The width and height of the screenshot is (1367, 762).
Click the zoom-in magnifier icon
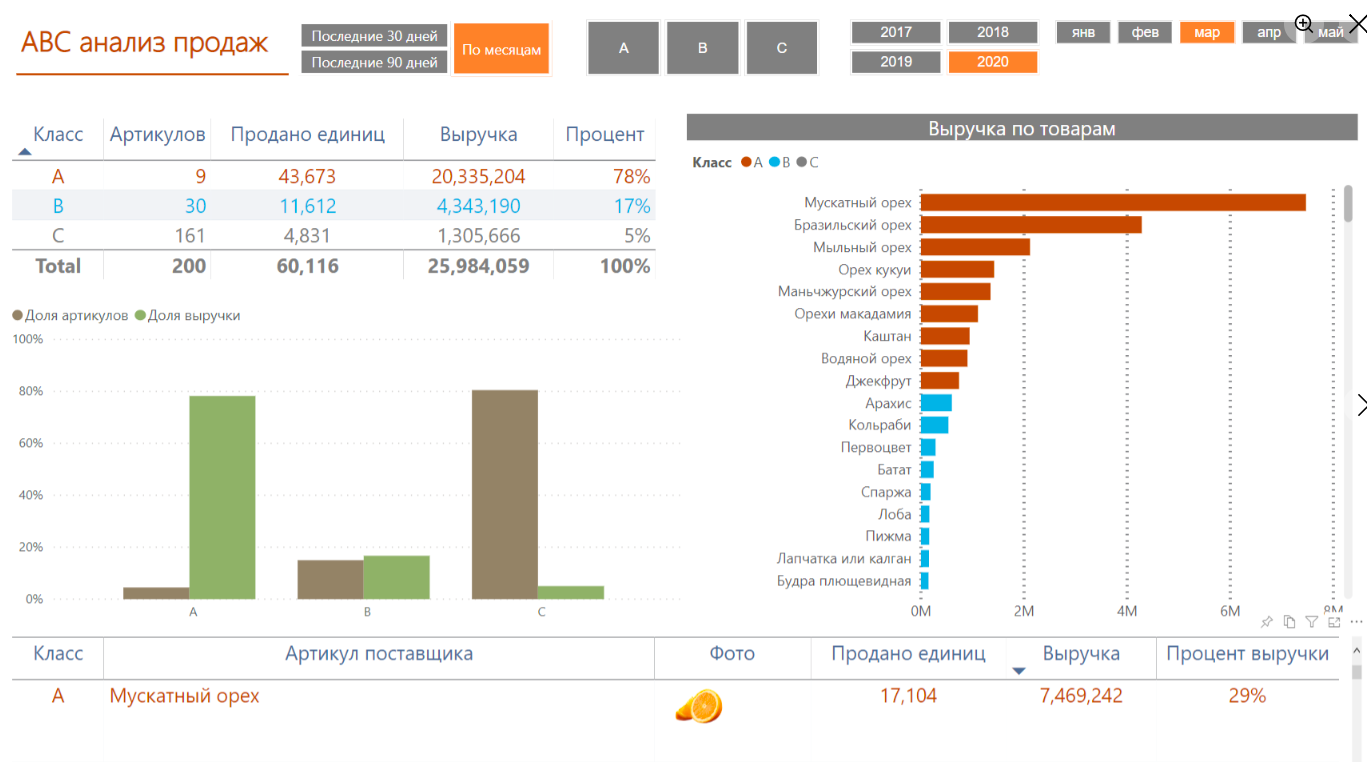pyautogui.click(x=1304, y=23)
